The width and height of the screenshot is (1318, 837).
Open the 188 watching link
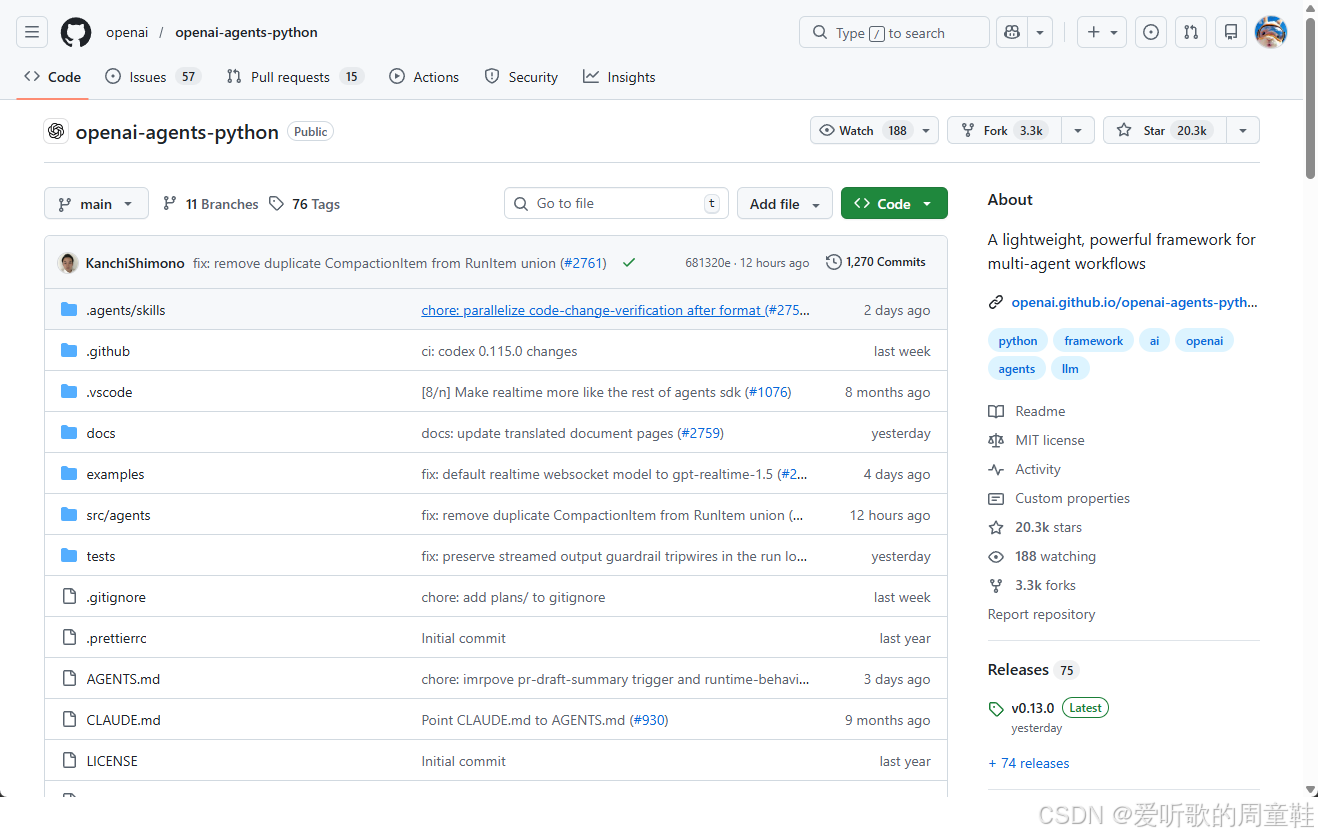[x=1042, y=556]
